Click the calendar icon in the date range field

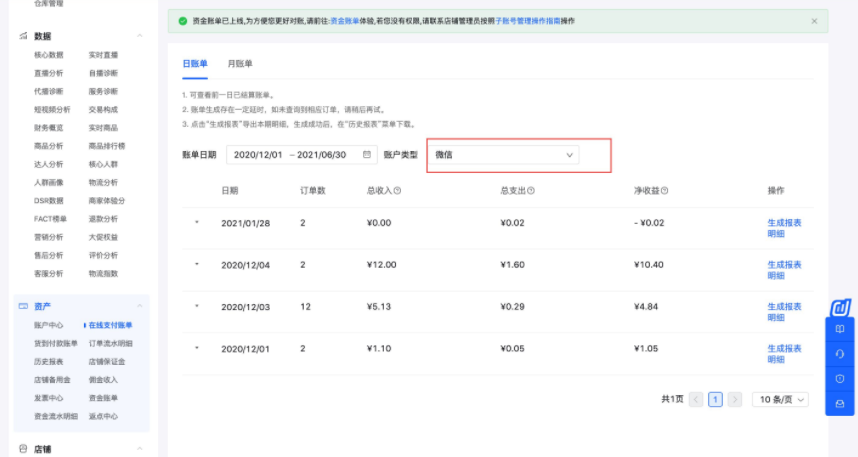(367, 155)
